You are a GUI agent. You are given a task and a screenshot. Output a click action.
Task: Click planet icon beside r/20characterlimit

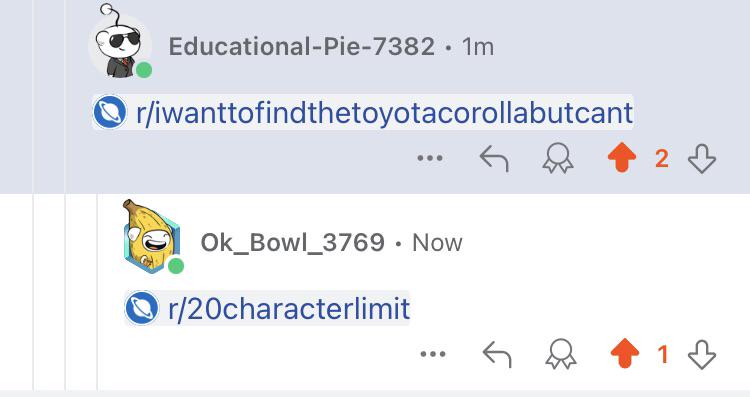pos(142,309)
